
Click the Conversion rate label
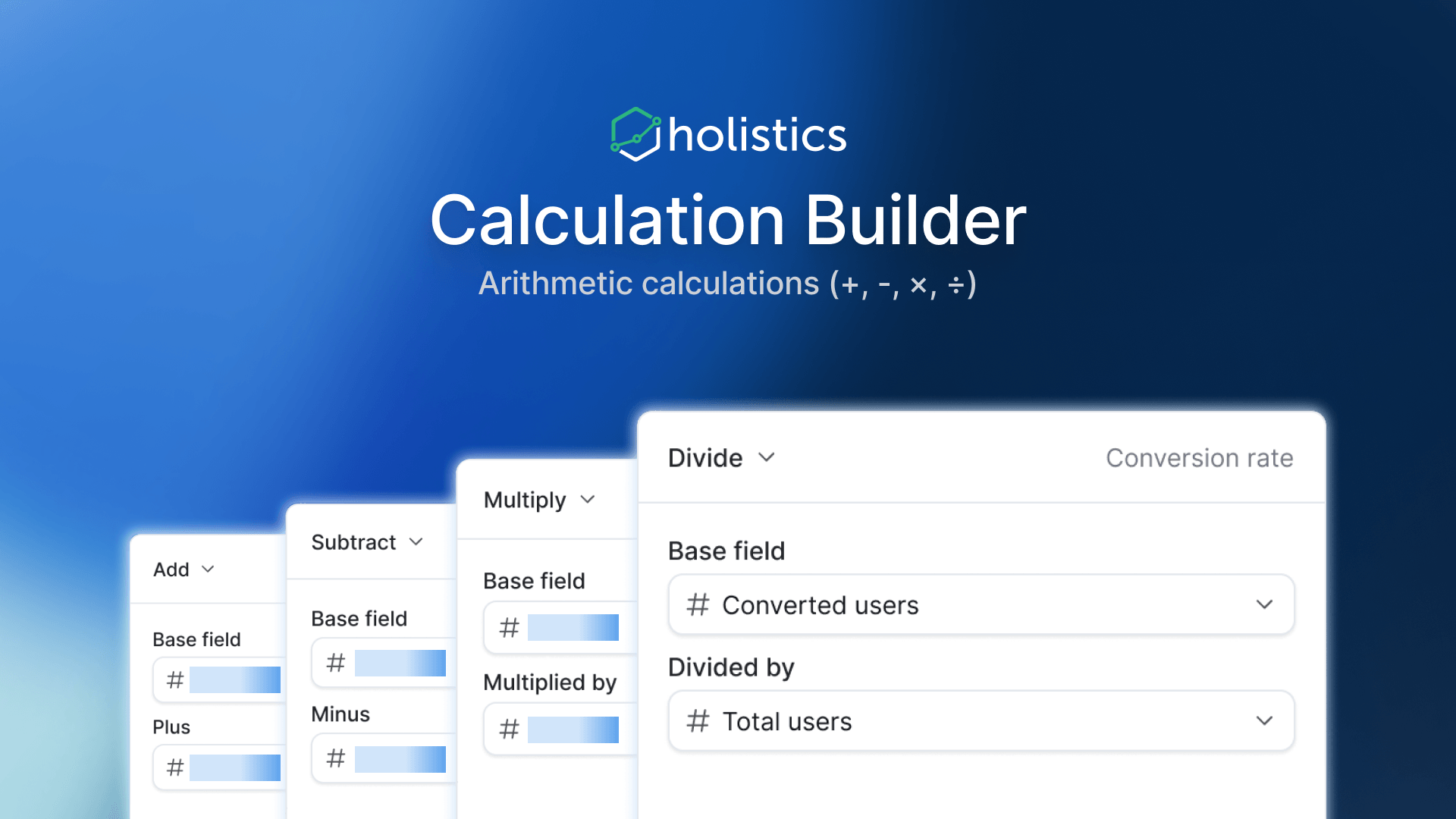(1200, 457)
